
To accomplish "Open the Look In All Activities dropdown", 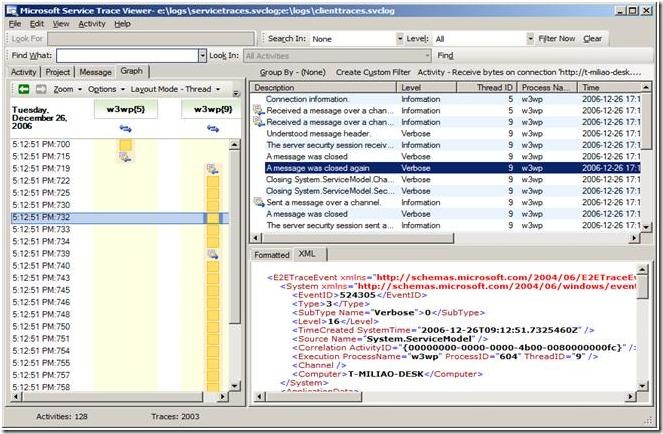I will click(427, 55).
